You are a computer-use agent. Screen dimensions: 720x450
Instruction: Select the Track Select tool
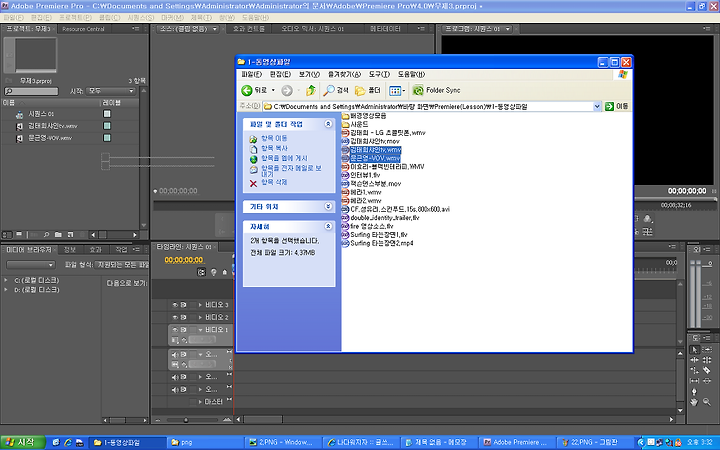707,349
